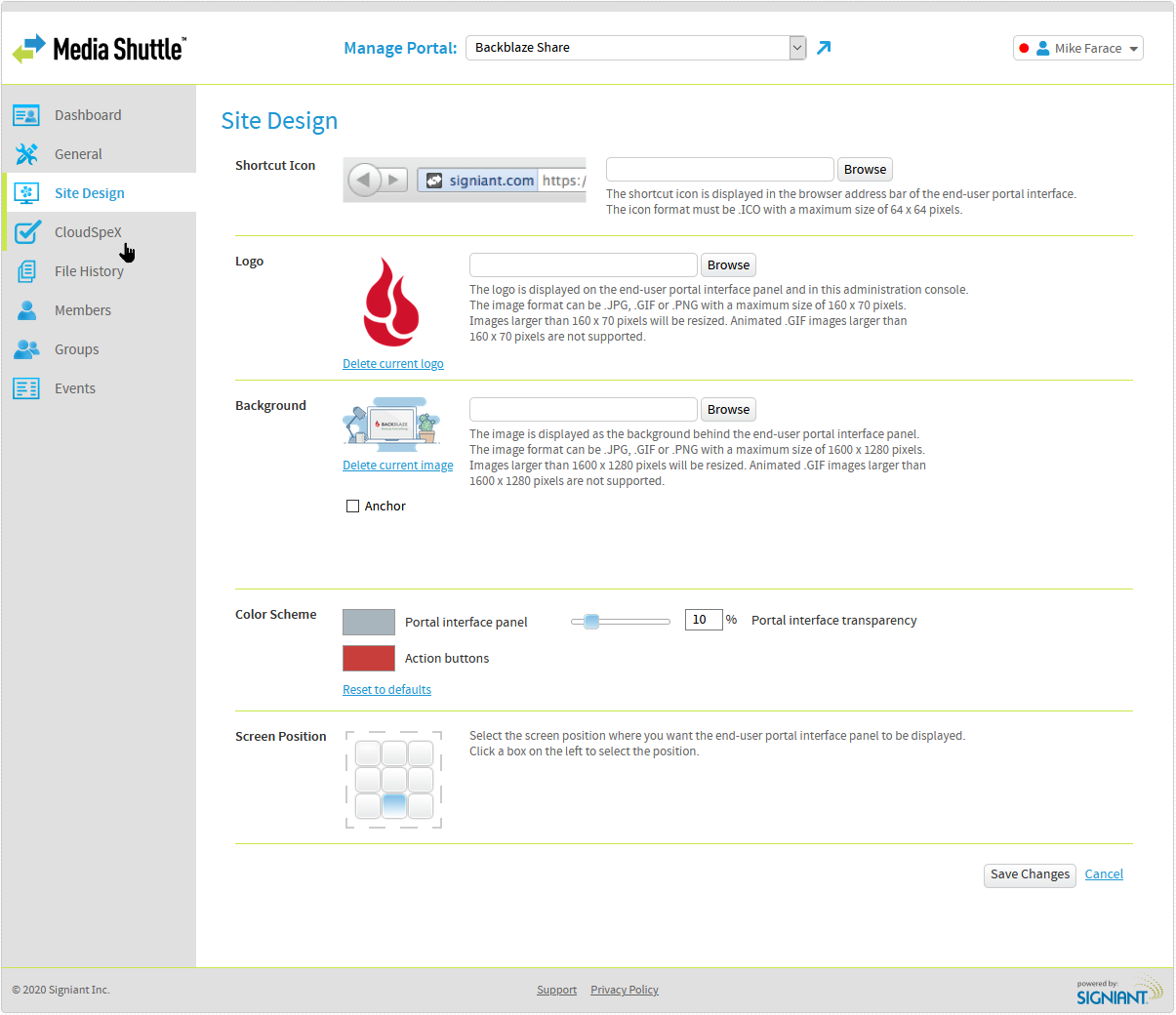Click the Site Design monitor icon

point(26,193)
